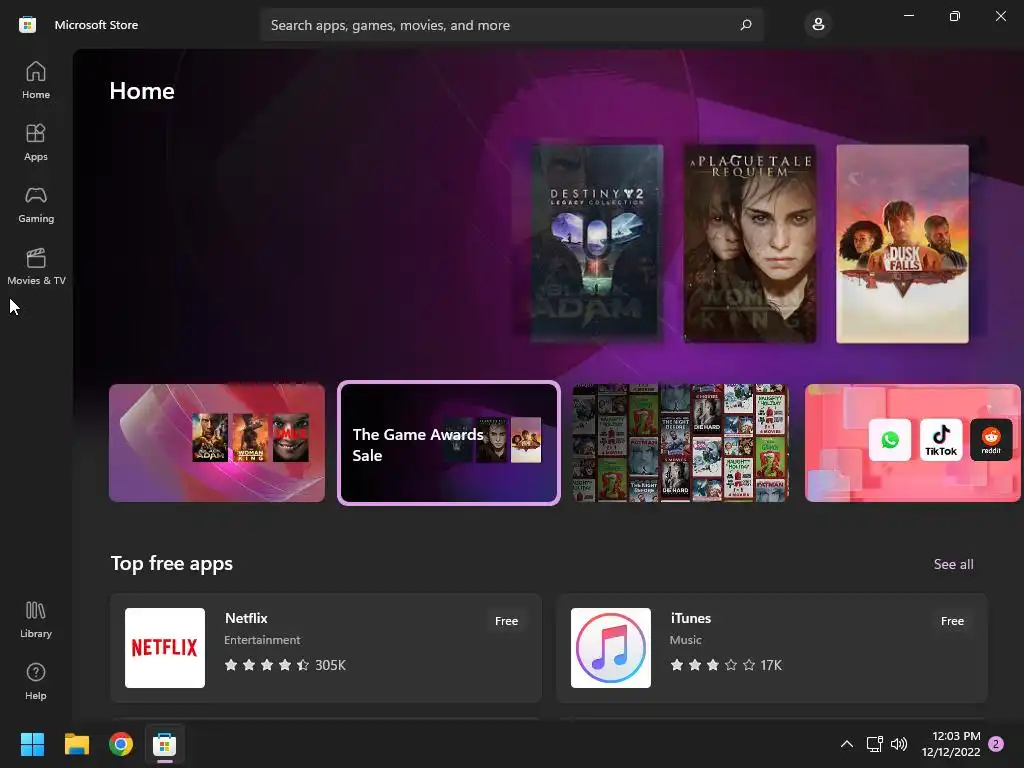Image resolution: width=1024 pixels, height=768 pixels.
Task: Click the Top free apps heading
Action: point(172,564)
